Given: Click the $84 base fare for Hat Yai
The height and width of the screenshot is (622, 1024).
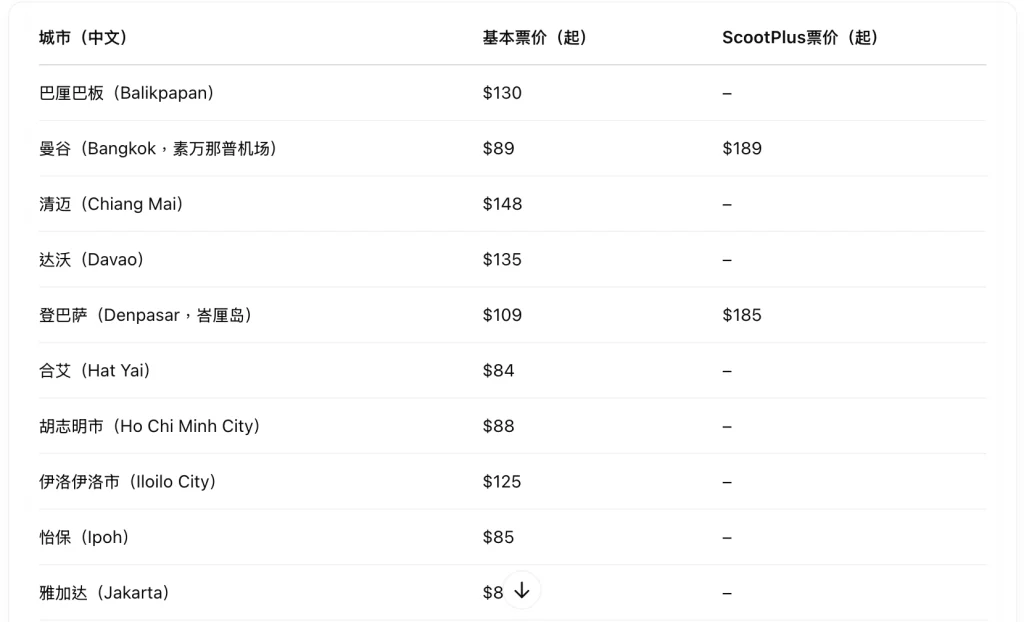Looking at the screenshot, I should coord(498,371).
